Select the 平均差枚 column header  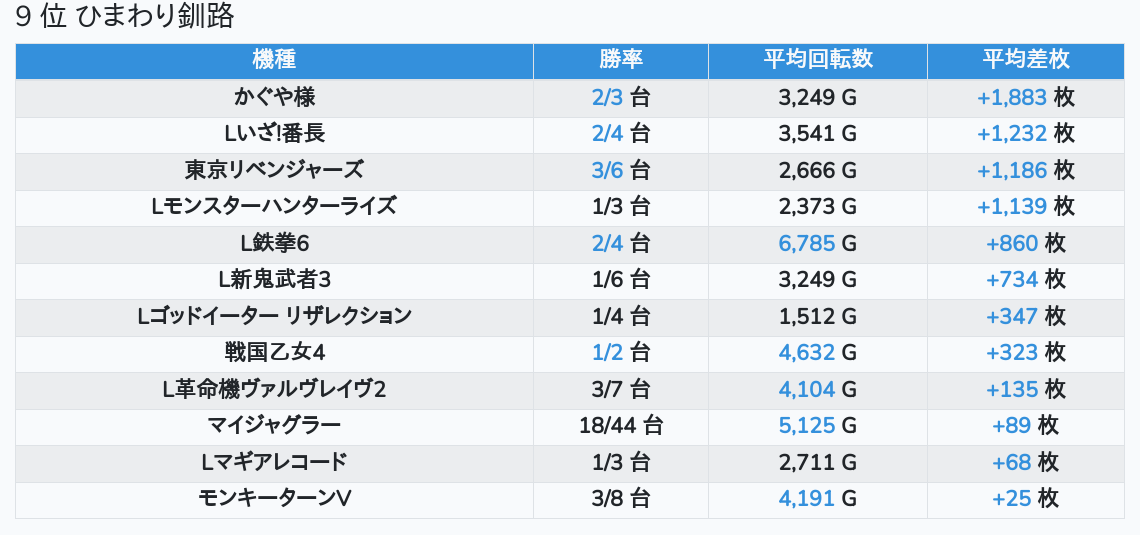click(1025, 60)
